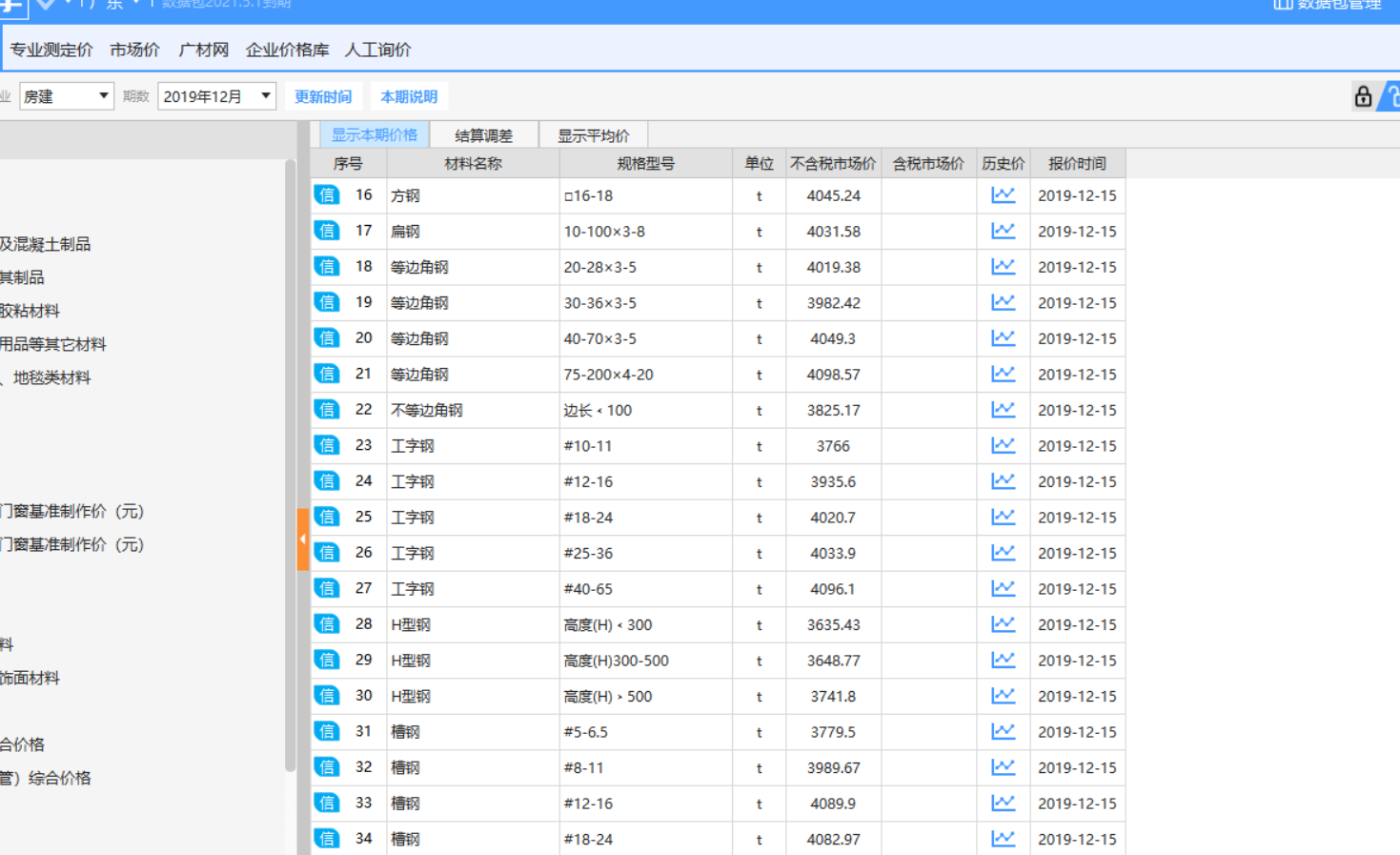Click the left panel vertical scrollbar

[x=290, y=465]
